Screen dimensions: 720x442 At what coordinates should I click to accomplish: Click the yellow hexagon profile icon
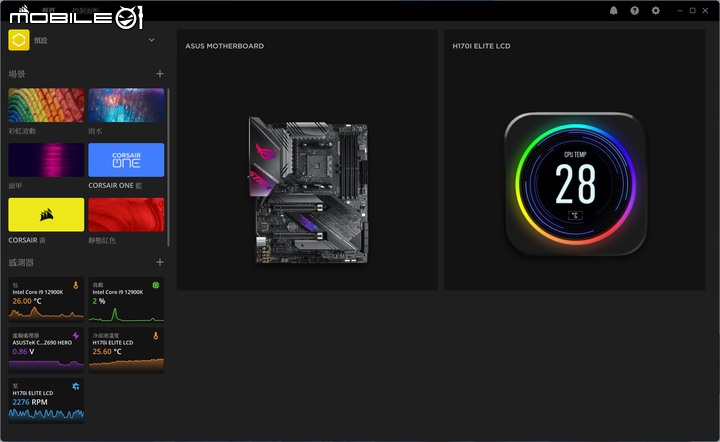tap(19, 40)
